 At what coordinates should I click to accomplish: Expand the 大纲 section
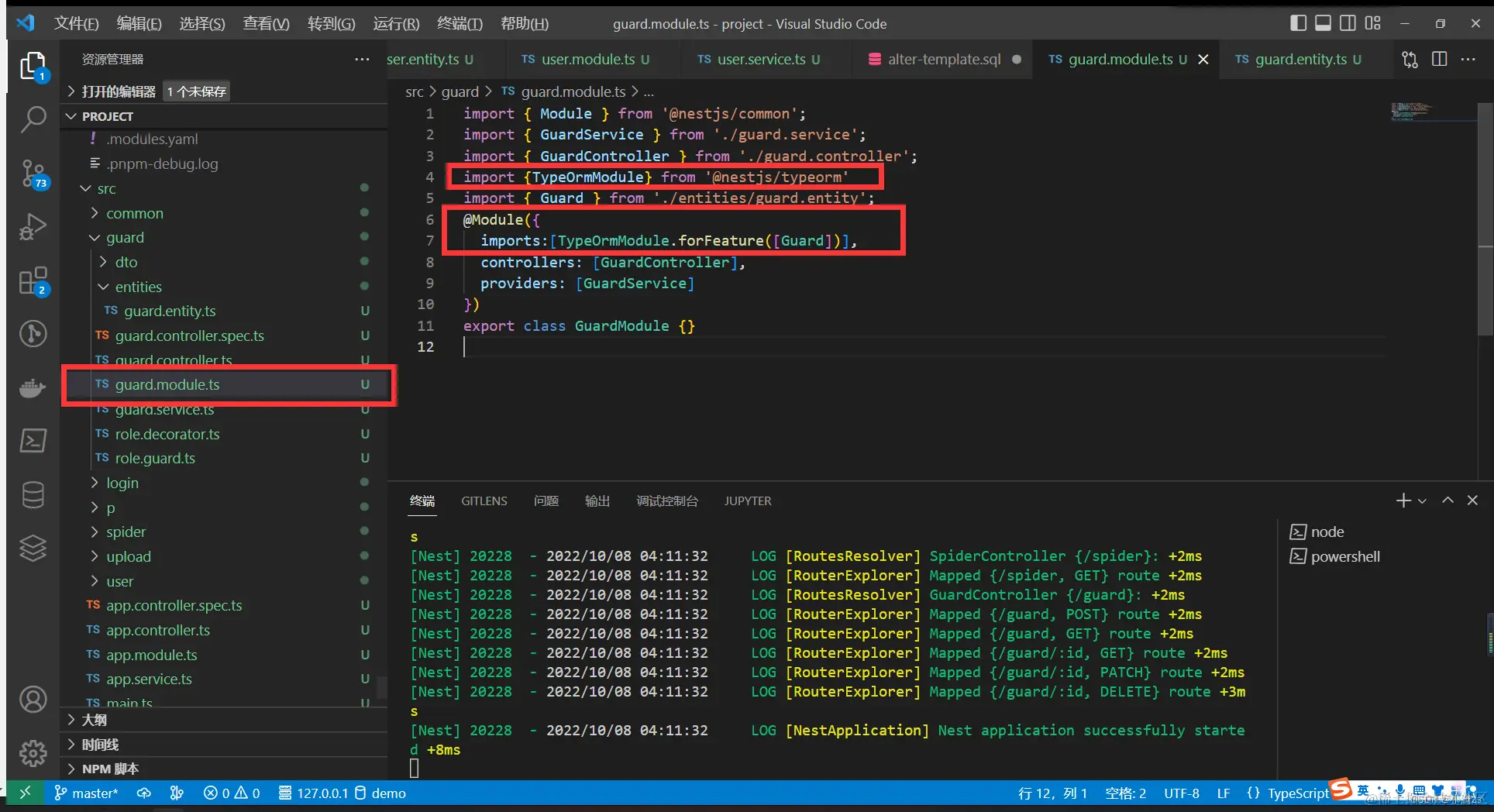pos(225,720)
